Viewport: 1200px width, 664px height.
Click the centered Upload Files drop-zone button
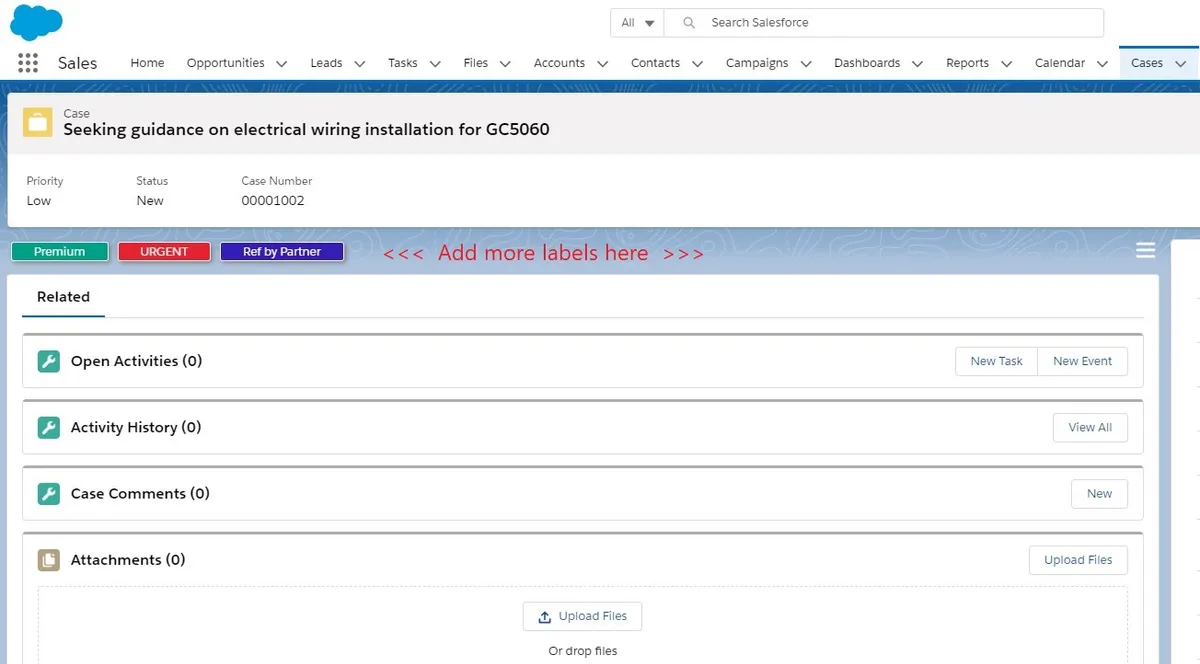582,616
